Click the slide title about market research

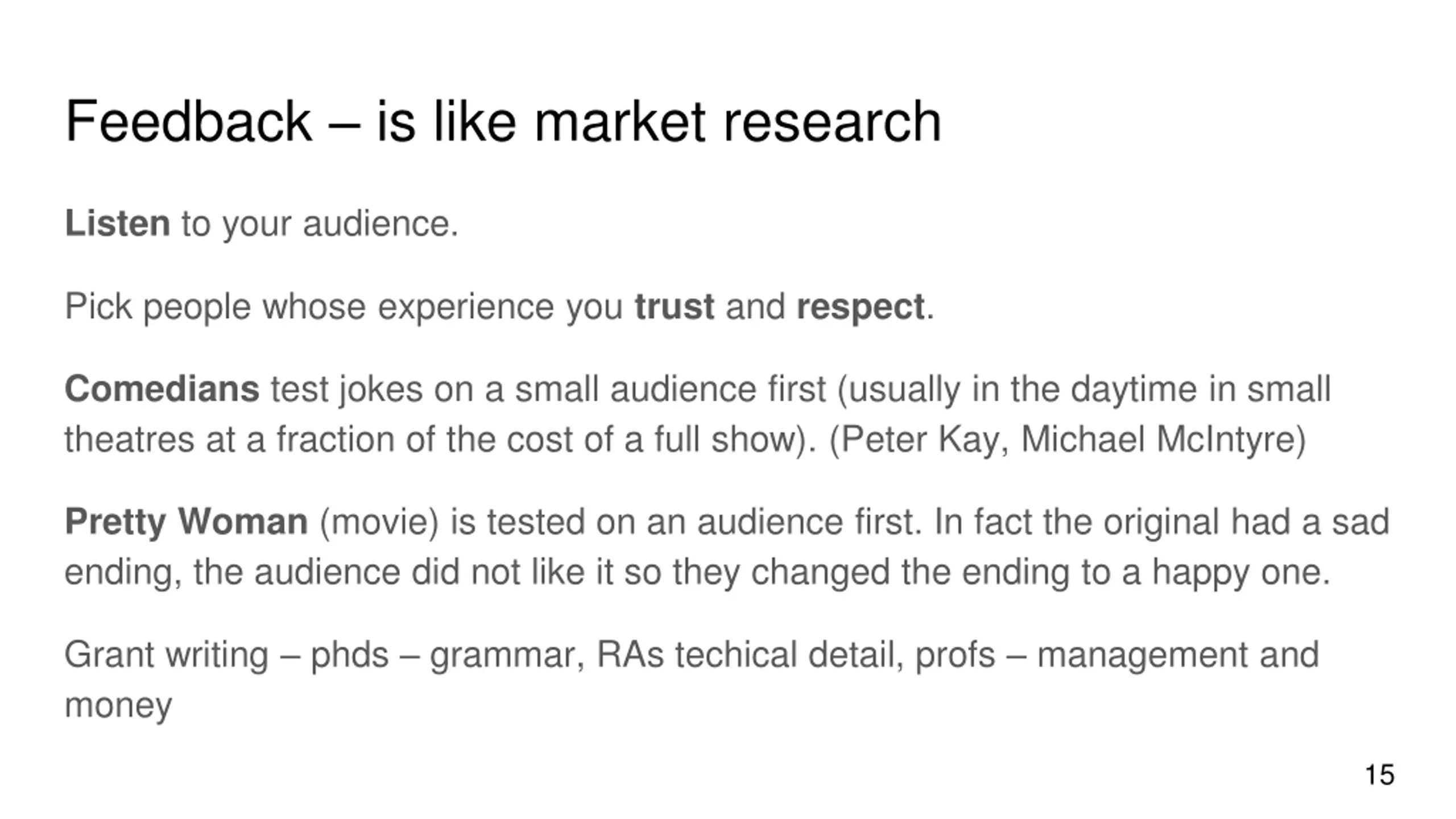point(503,121)
